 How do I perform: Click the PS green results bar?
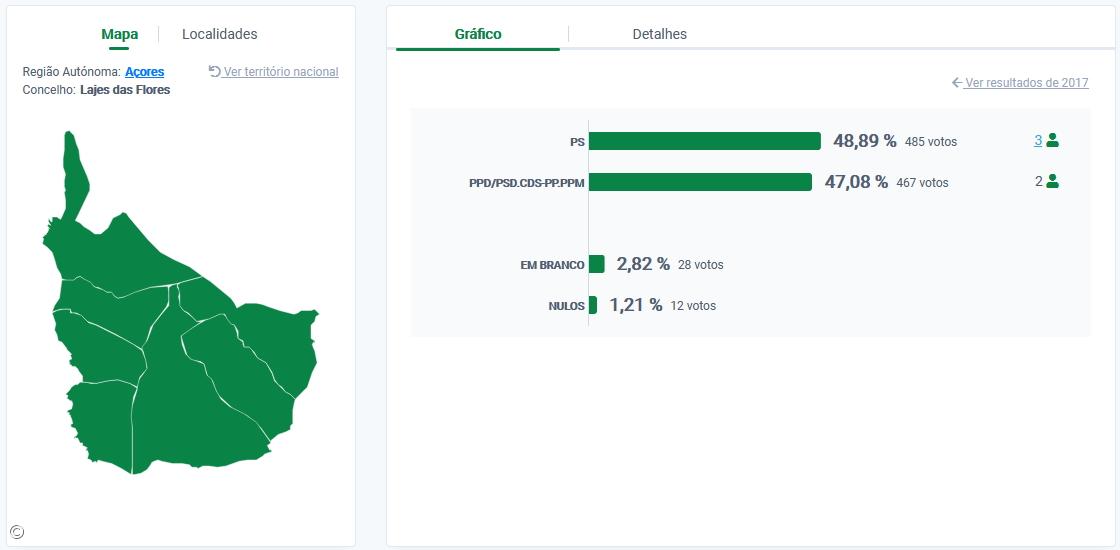[x=705, y=141]
